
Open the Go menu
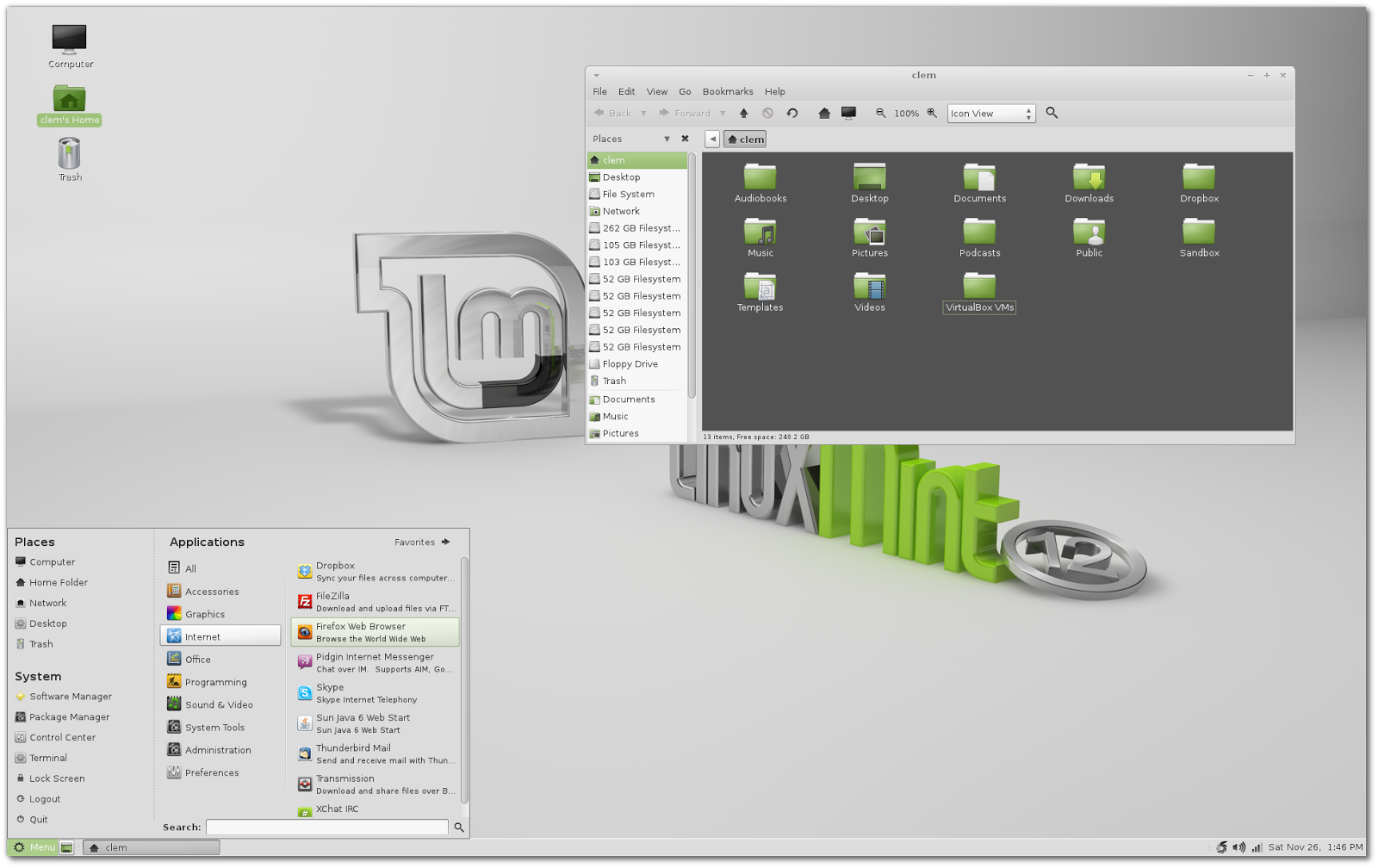[x=685, y=91]
